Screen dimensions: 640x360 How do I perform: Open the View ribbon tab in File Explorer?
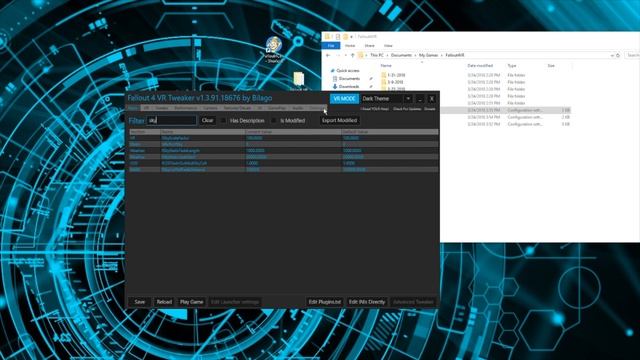(388, 46)
